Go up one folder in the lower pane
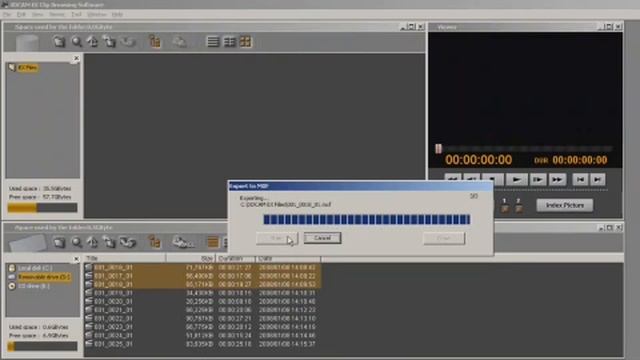Image resolution: width=640 pixels, height=360 pixels. tap(93, 242)
